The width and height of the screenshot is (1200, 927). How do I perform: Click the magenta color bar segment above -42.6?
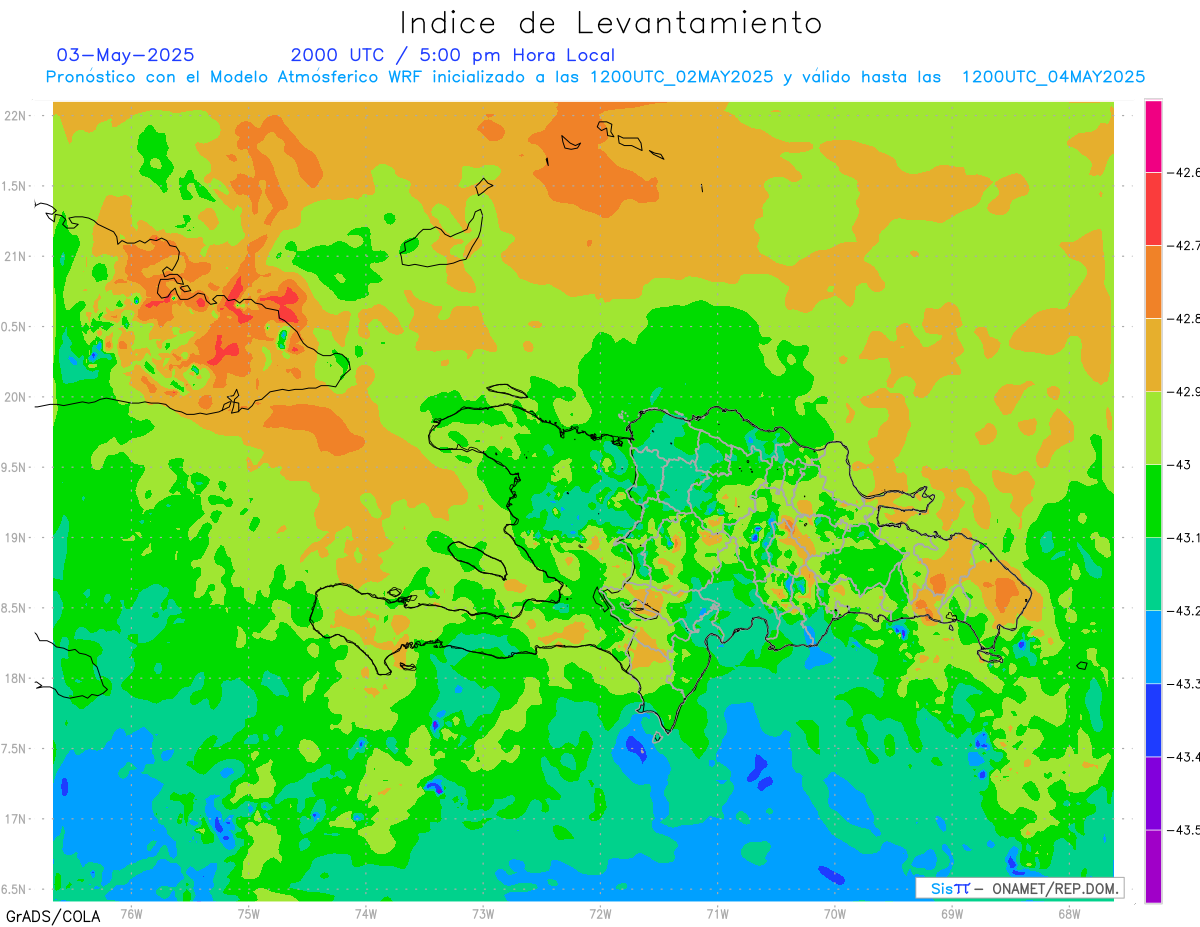1153,136
